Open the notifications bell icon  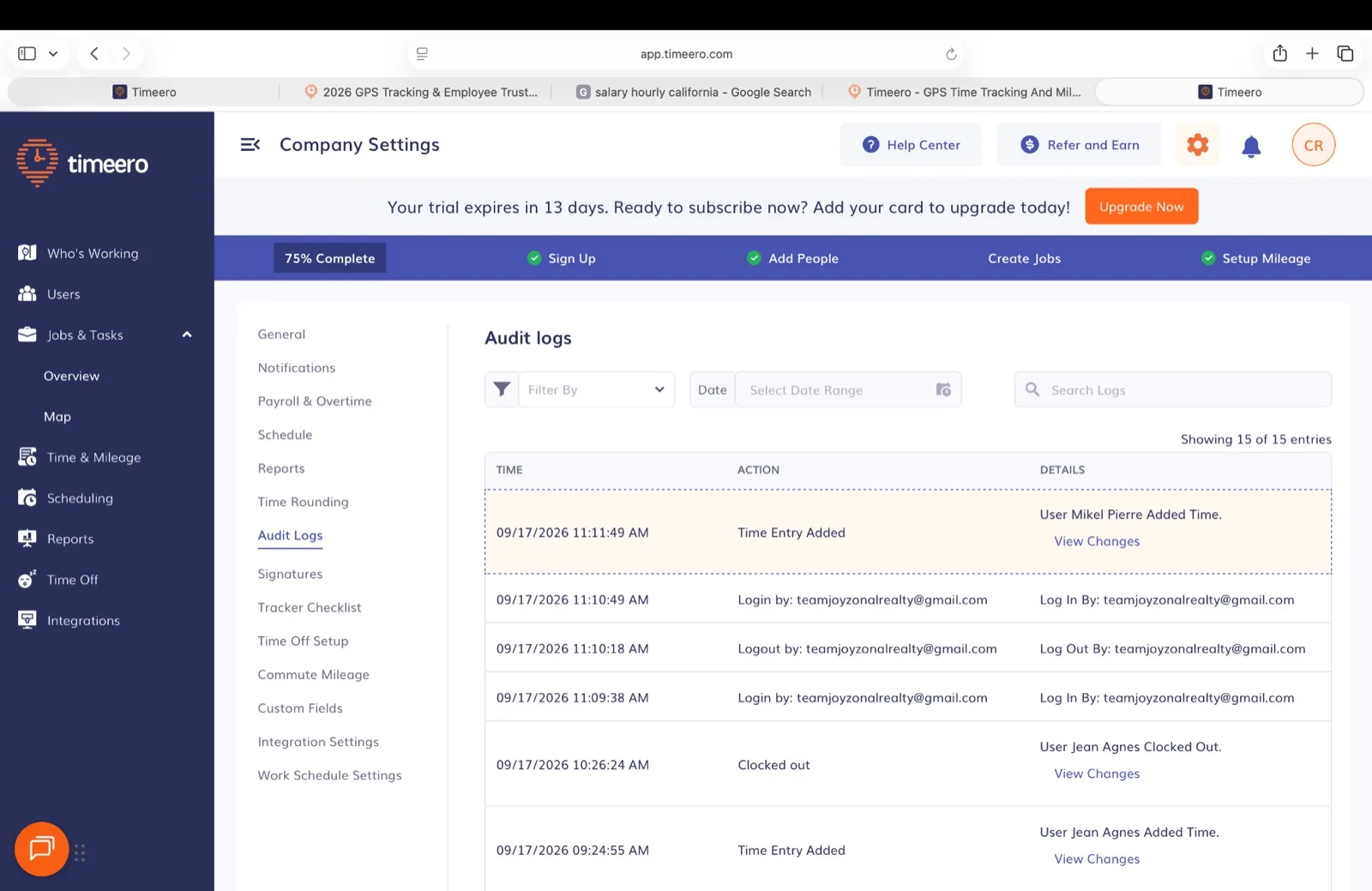pos(1251,146)
